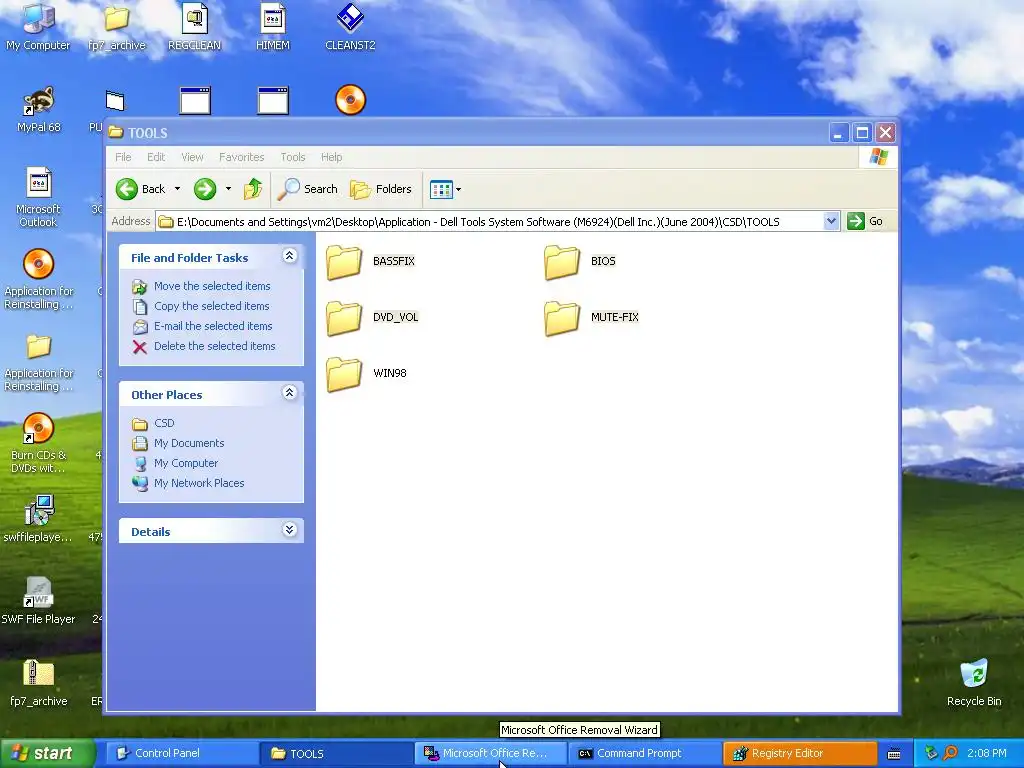Open the BIOS folder icon

(x=562, y=262)
